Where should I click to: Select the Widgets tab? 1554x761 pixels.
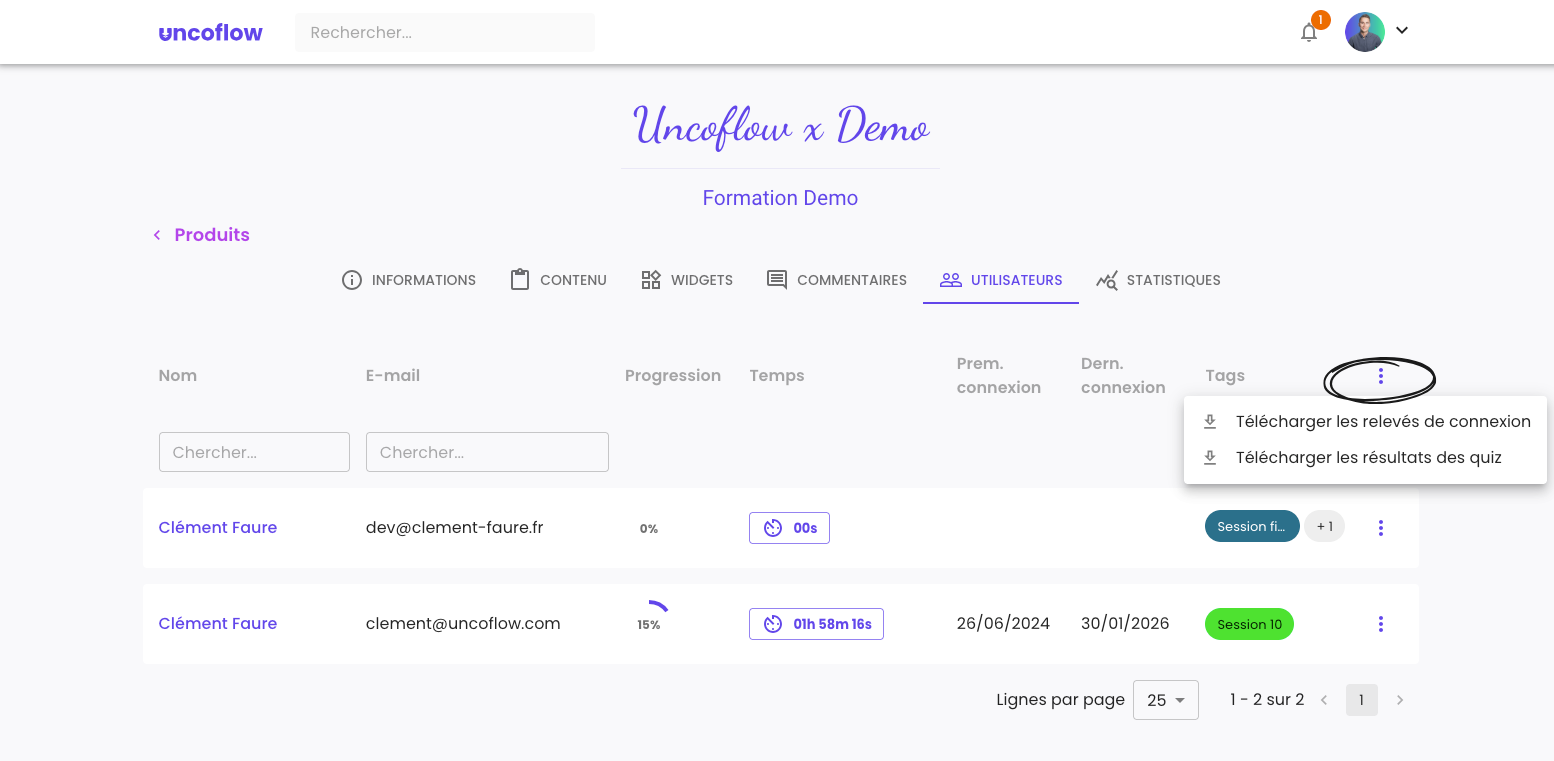[x=687, y=280]
